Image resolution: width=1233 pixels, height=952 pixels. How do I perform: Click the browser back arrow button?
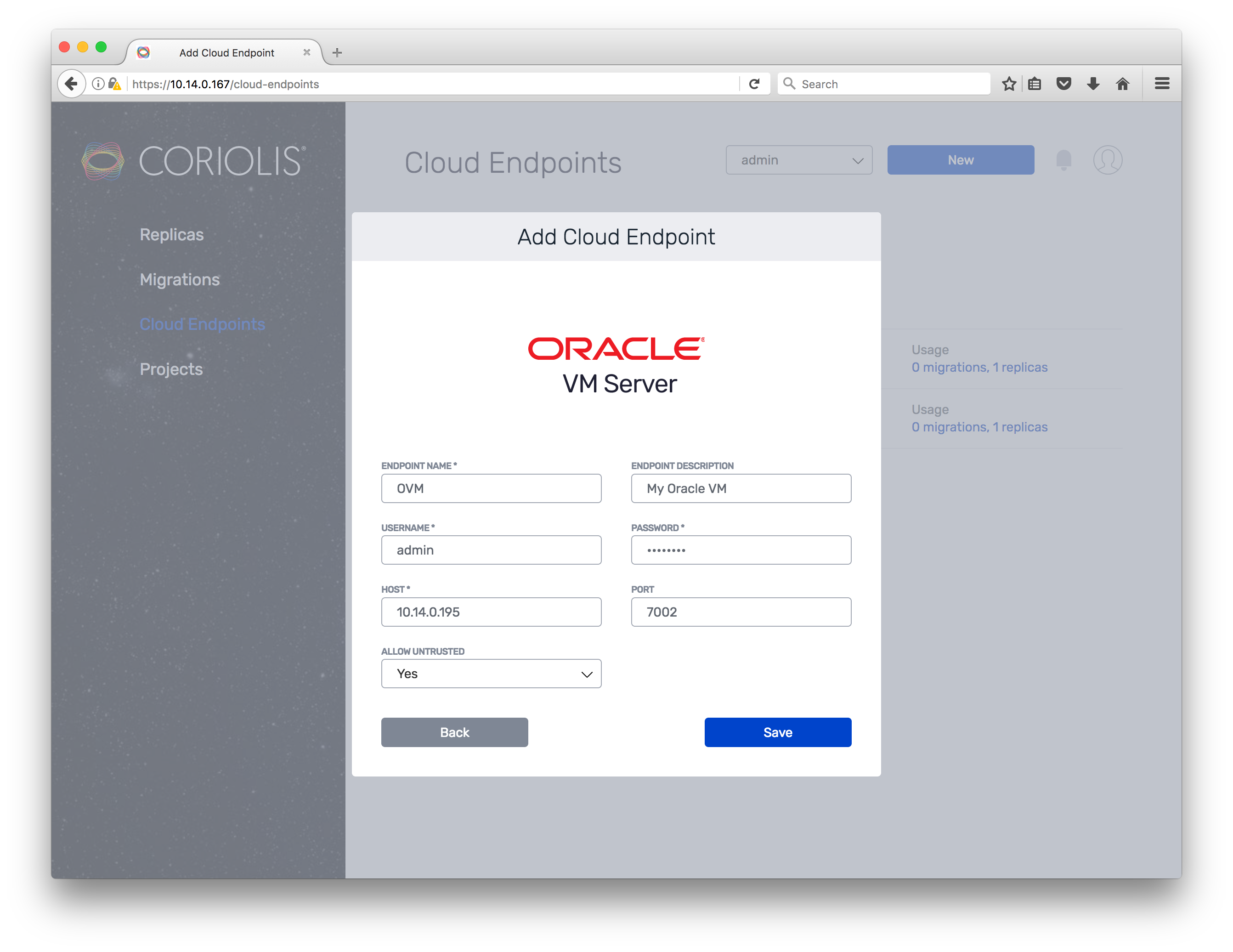click(x=71, y=84)
